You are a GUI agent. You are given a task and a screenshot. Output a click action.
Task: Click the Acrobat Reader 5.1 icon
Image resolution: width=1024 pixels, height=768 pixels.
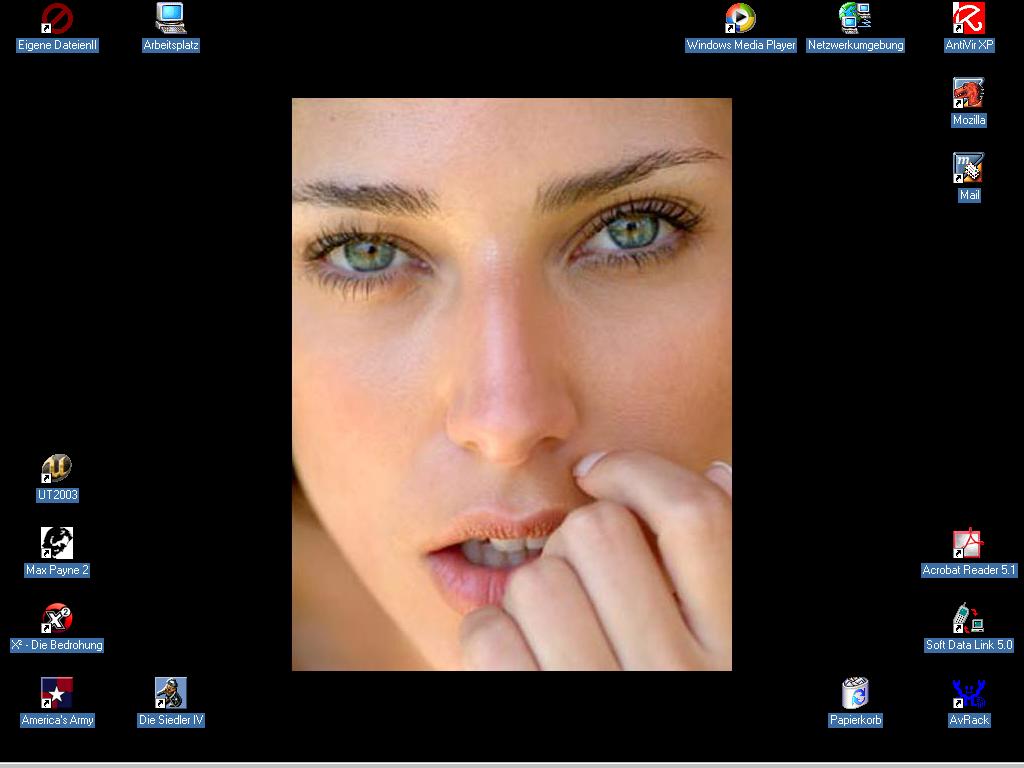(968, 544)
